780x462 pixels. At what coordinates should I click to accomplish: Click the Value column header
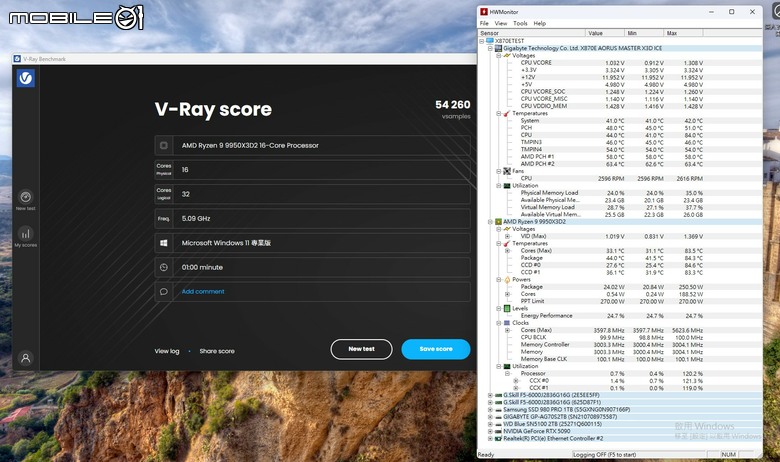(604, 33)
